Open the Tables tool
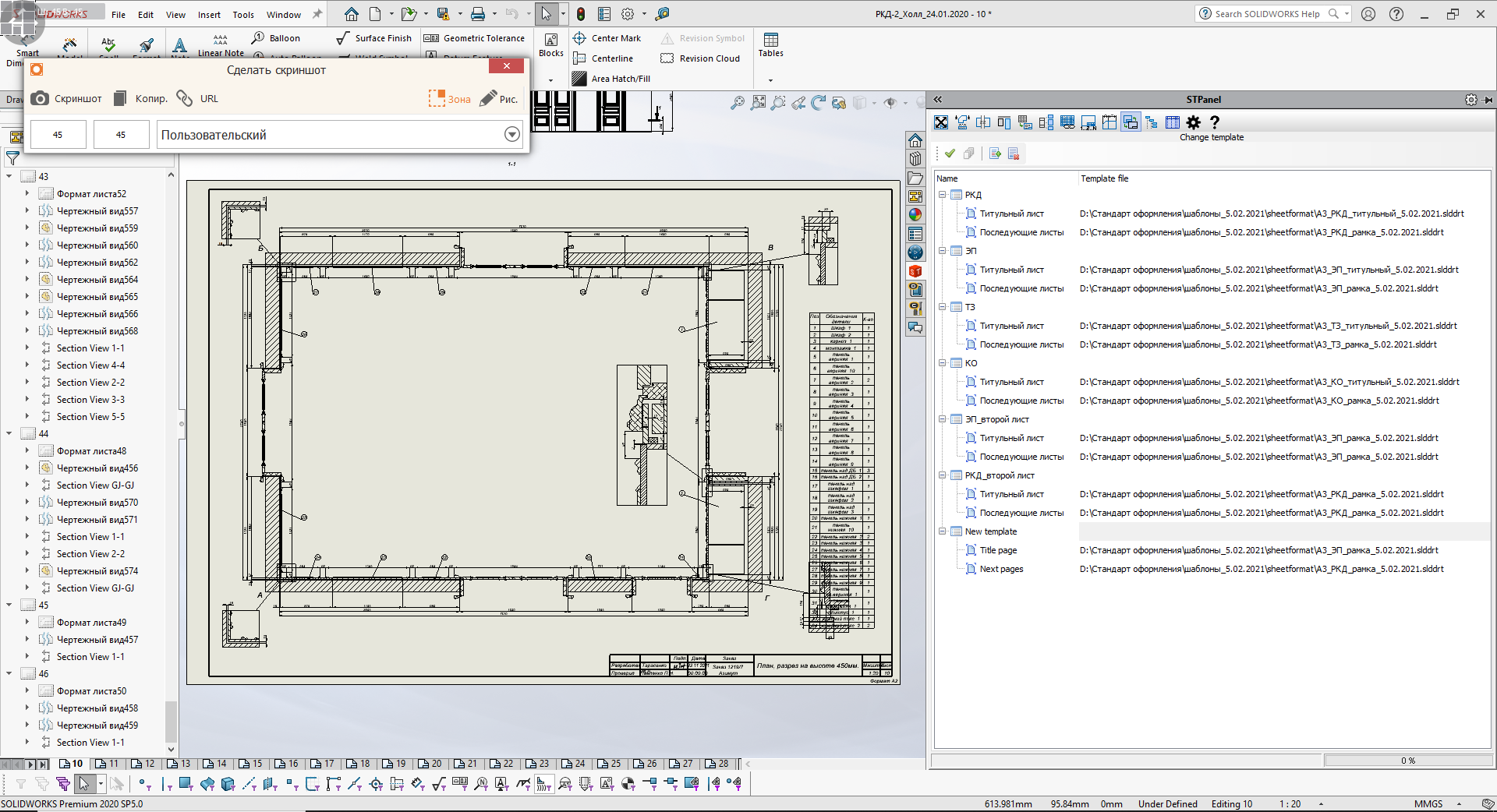This screenshot has height=812, width=1497. coord(770,45)
